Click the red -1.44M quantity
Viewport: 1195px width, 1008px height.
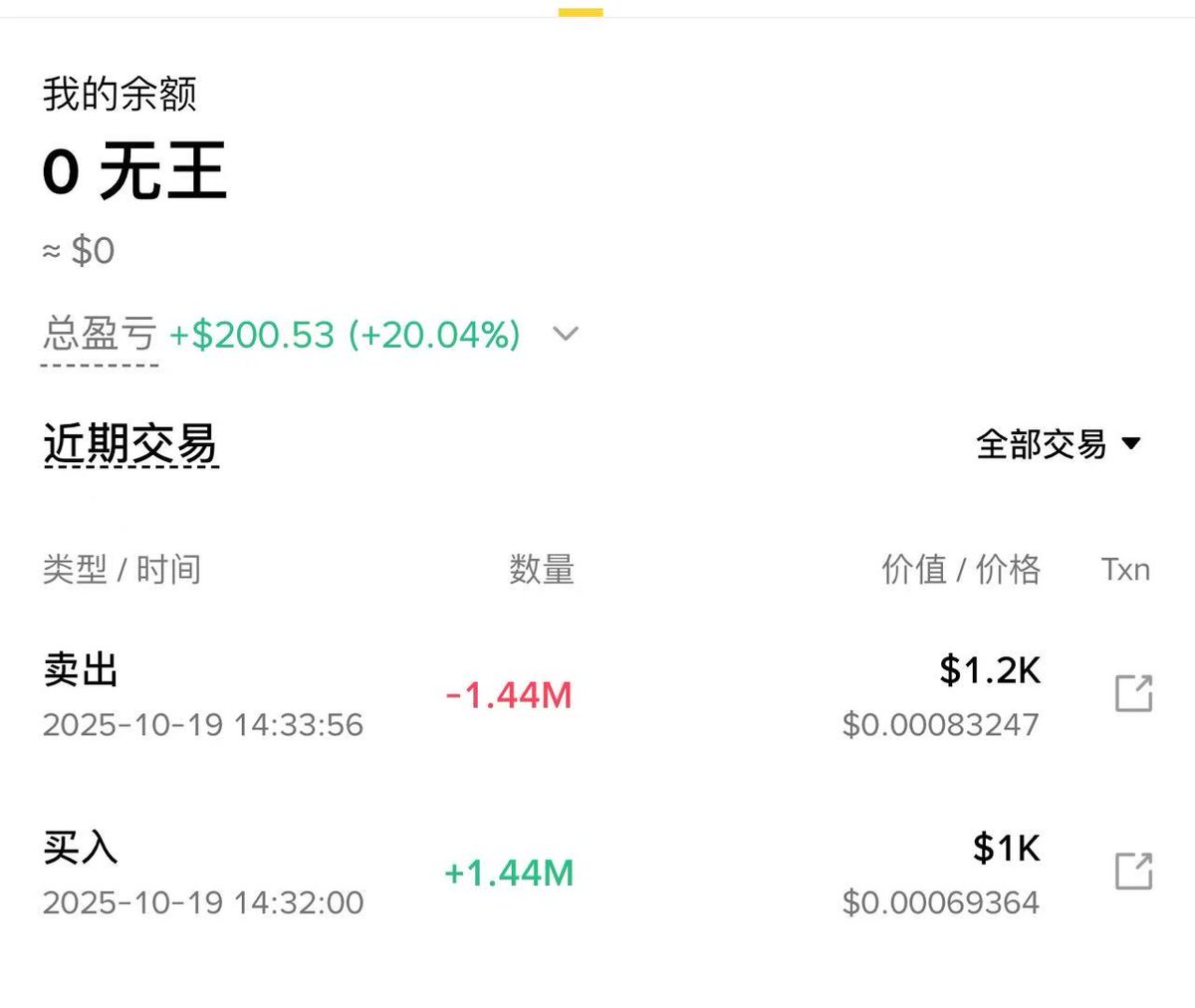coord(509,695)
